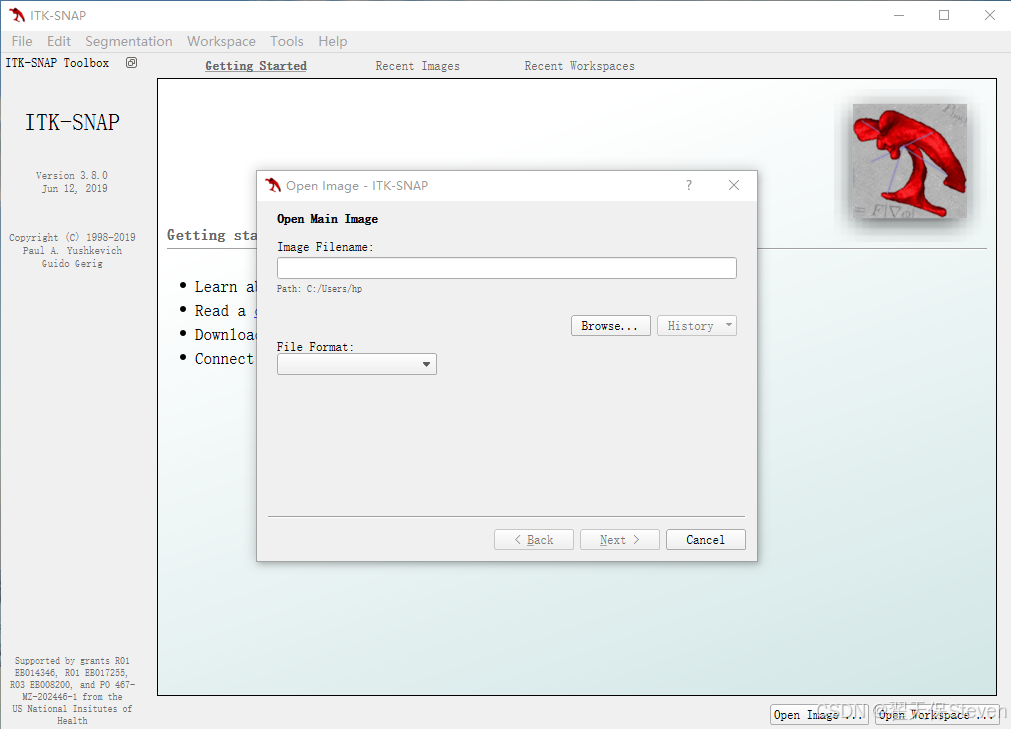Click the Browse... button
The width and height of the screenshot is (1011, 729).
pos(611,326)
